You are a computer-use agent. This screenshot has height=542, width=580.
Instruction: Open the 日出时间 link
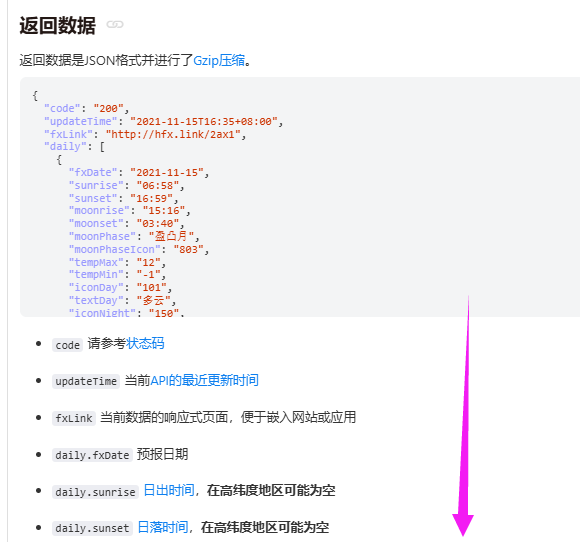169,491
